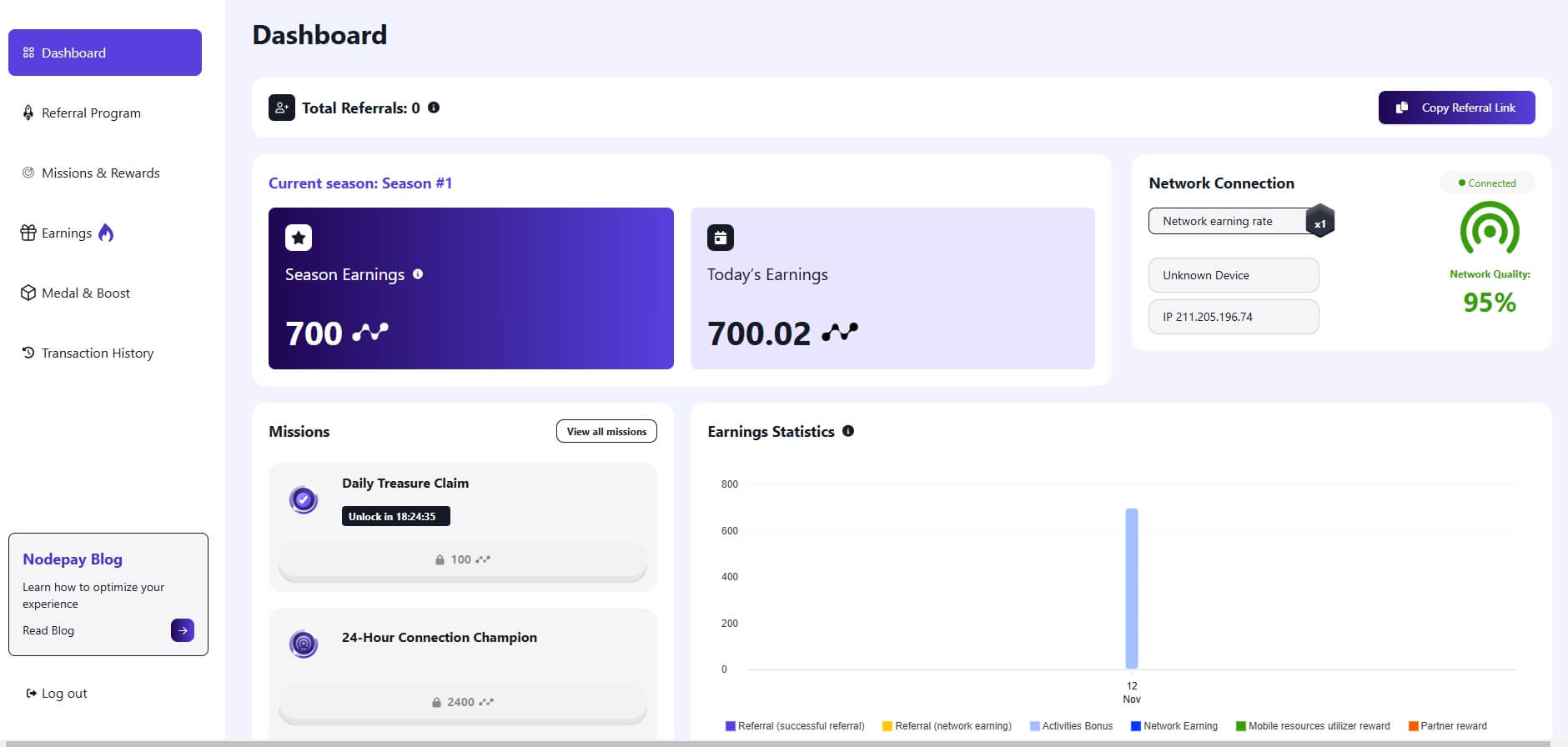The image size is (1568, 747).
Task: Click the 24-Hour Connection Champion title
Action: point(440,638)
